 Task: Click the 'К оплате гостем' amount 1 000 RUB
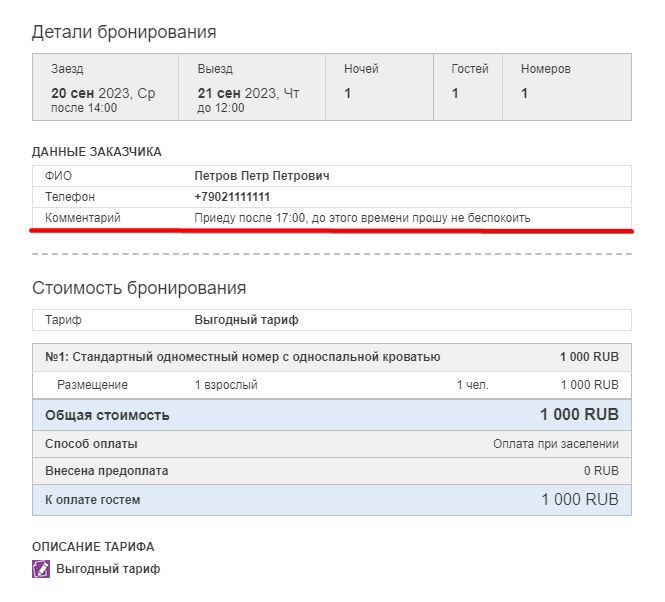579,500
